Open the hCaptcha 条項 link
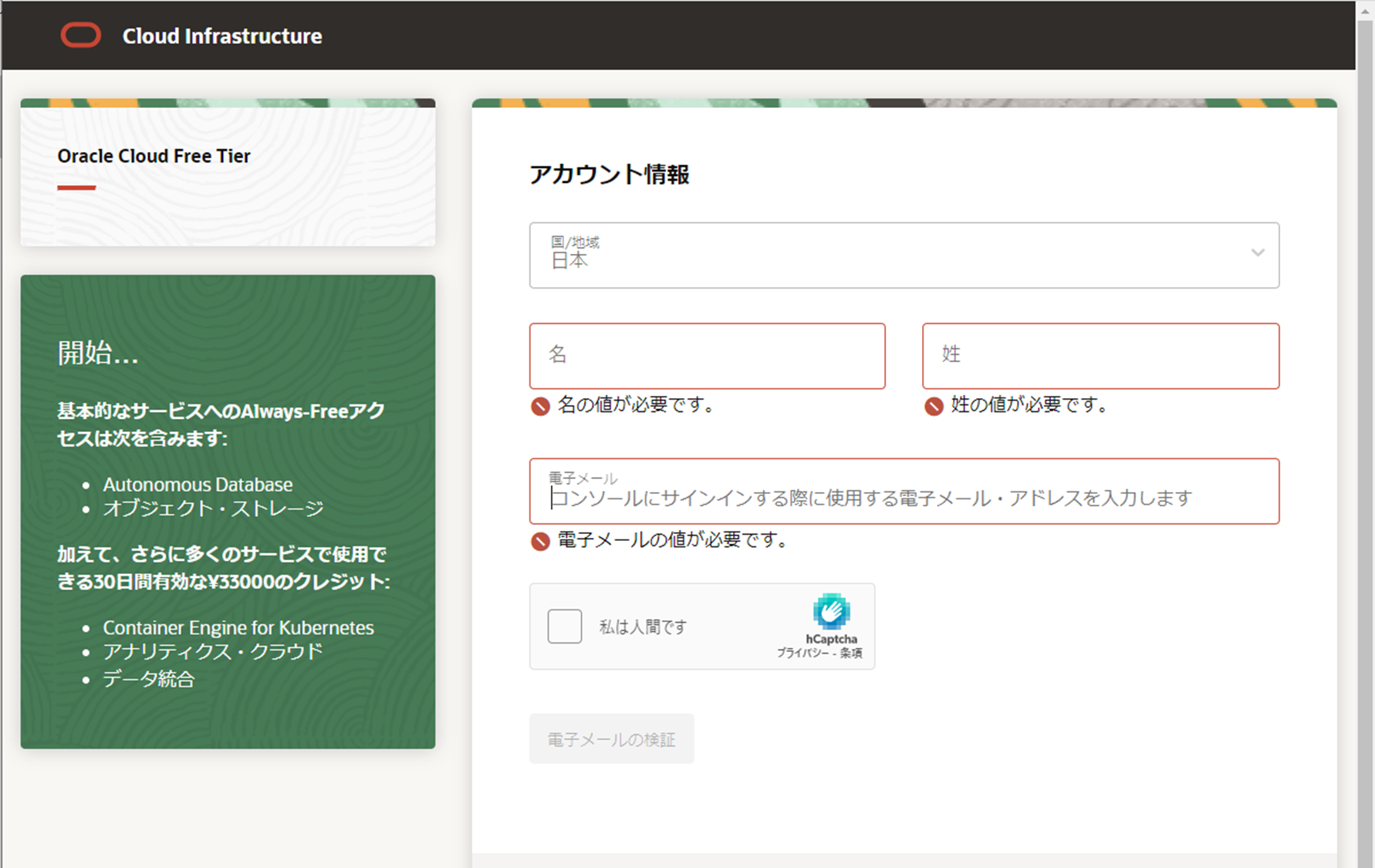The height and width of the screenshot is (868, 1375). (851, 654)
